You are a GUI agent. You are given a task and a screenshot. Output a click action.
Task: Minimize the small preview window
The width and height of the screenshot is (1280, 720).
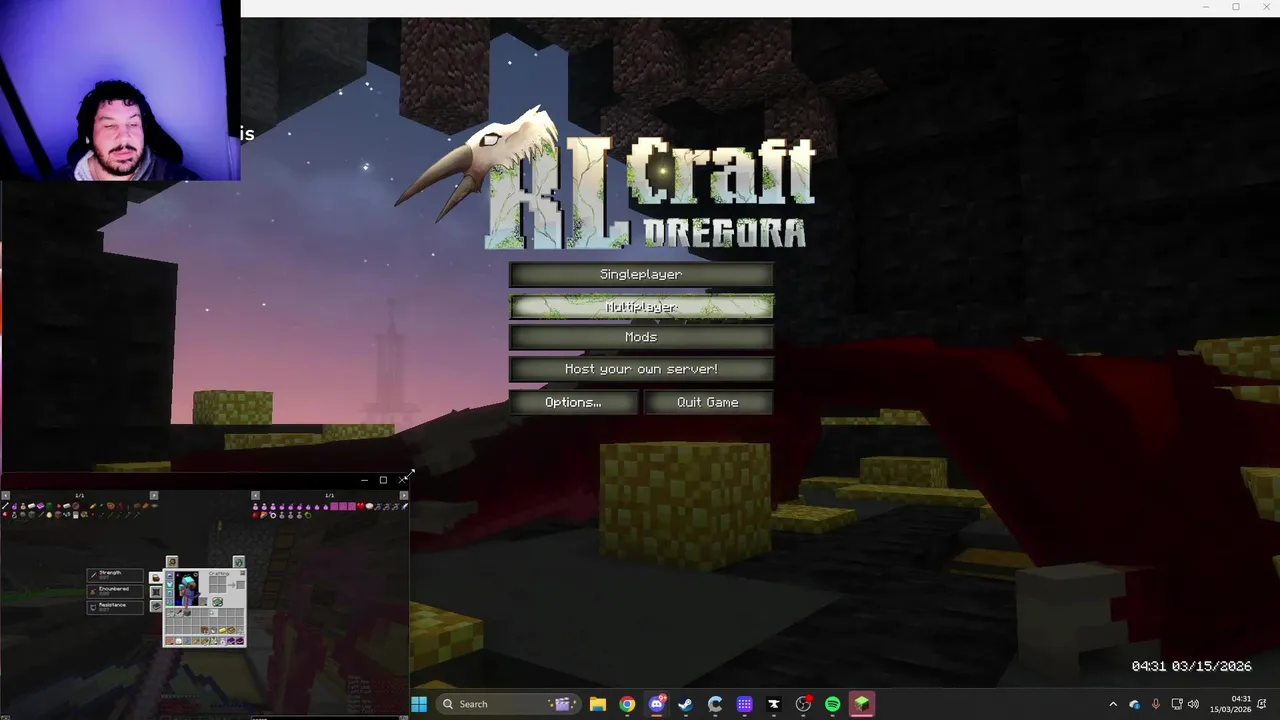pos(364,480)
